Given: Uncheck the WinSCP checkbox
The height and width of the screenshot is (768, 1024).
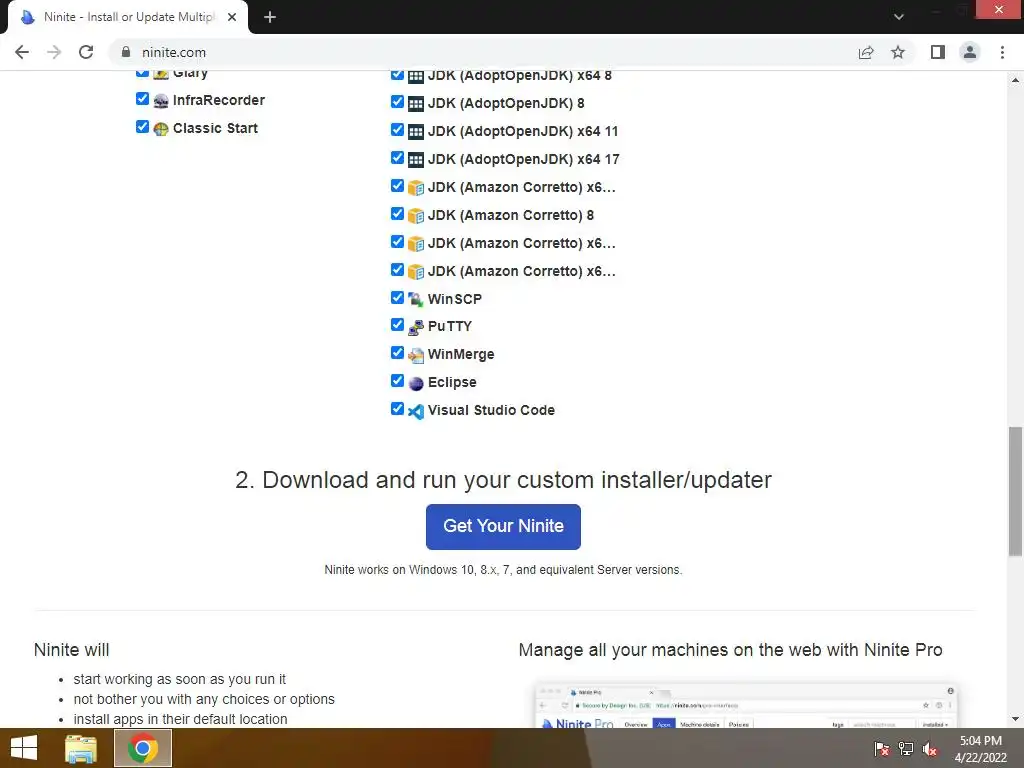Looking at the screenshot, I should [397, 298].
